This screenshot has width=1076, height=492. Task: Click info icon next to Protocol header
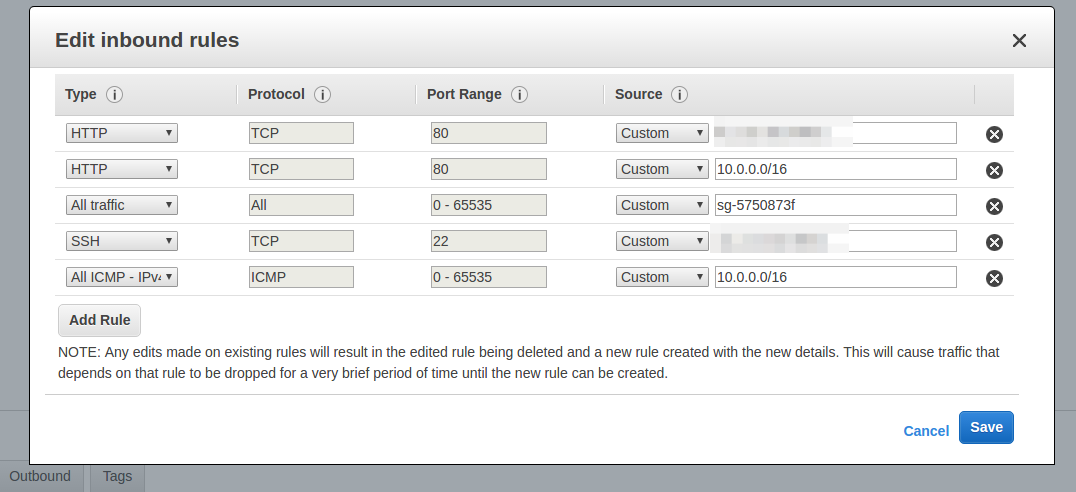point(323,95)
